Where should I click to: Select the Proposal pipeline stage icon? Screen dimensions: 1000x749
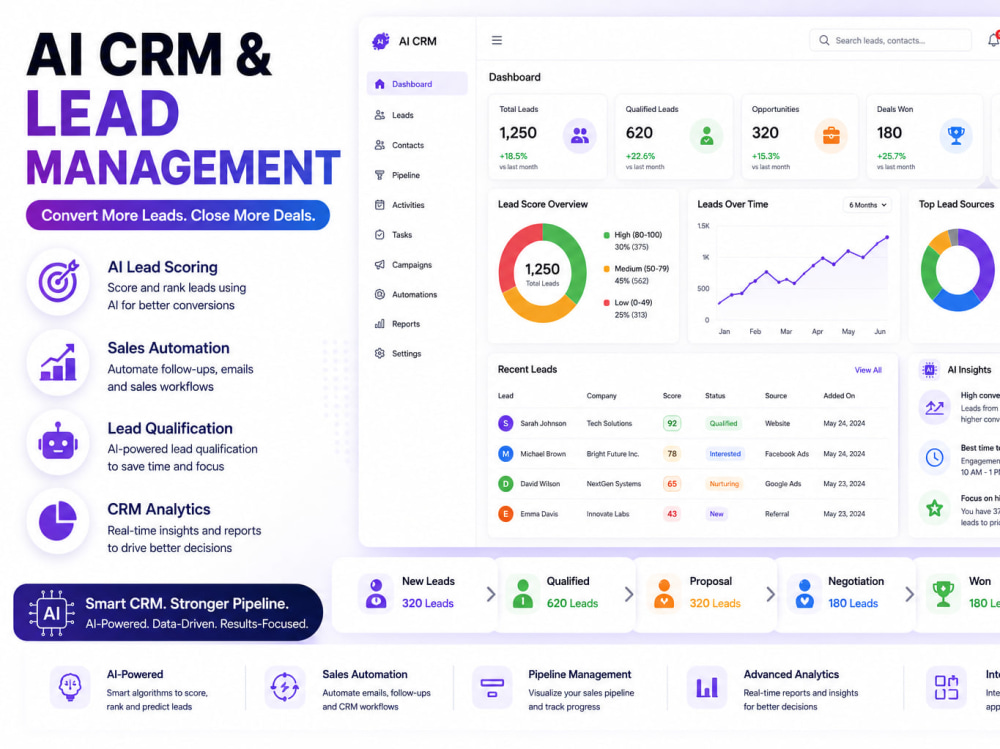tap(664, 593)
